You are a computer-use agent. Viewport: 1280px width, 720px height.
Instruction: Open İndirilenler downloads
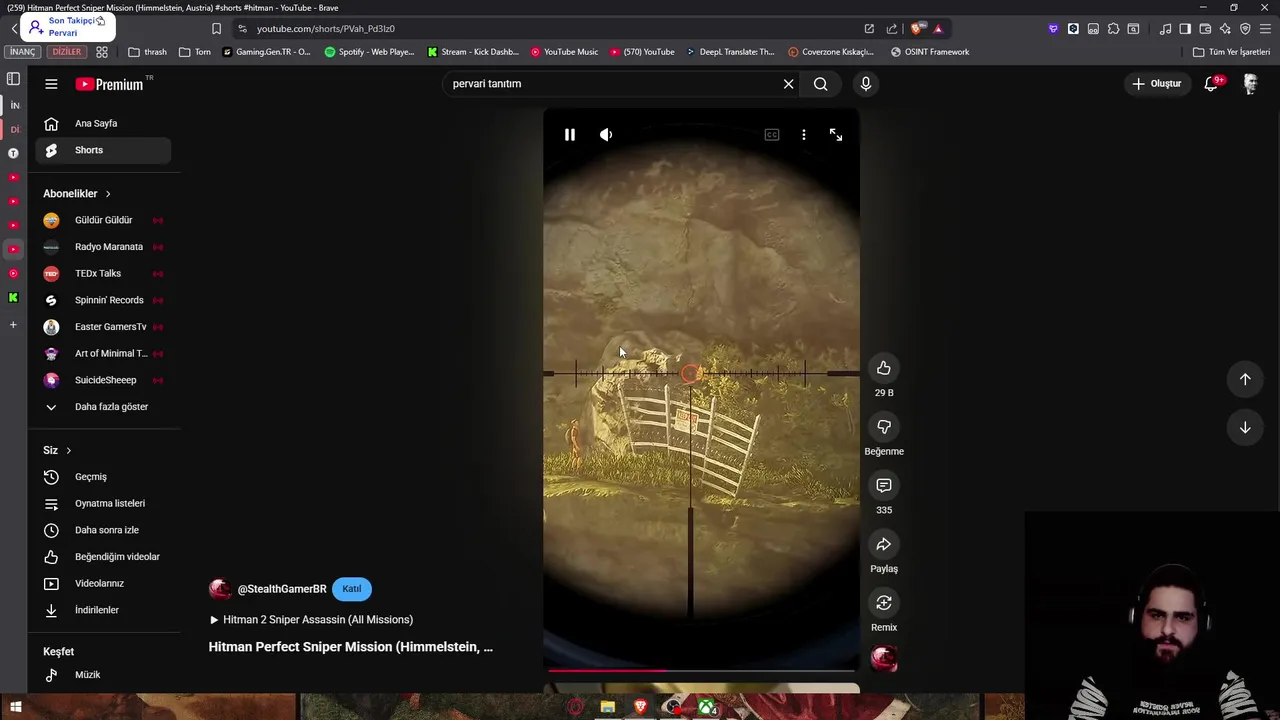103,610
